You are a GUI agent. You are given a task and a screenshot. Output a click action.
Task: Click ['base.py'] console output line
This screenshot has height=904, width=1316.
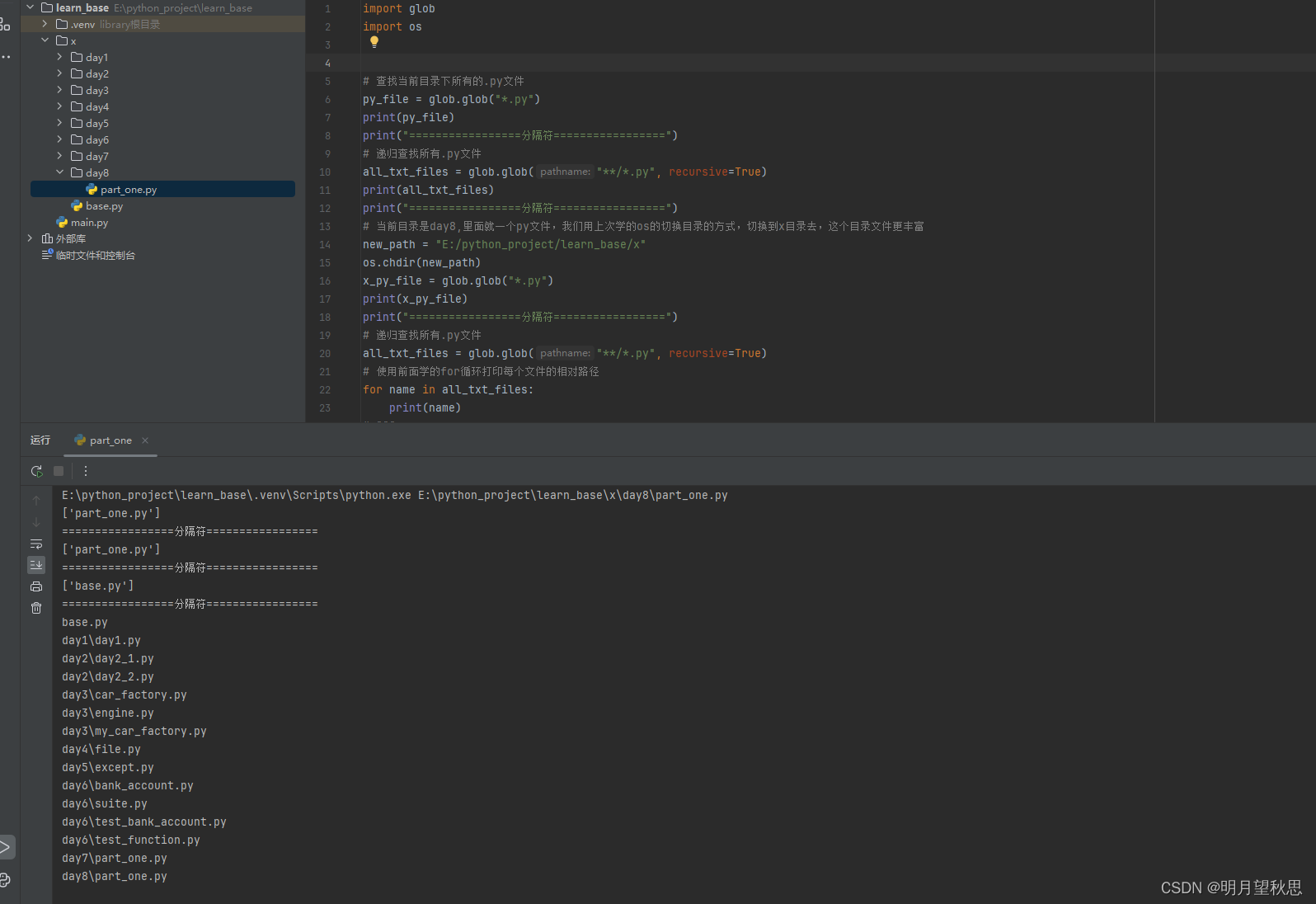pyautogui.click(x=97, y=586)
